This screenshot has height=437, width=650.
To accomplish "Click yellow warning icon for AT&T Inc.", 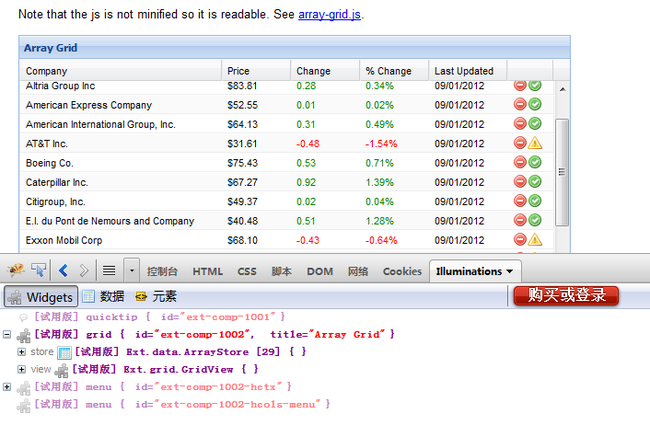I will tap(535, 143).
